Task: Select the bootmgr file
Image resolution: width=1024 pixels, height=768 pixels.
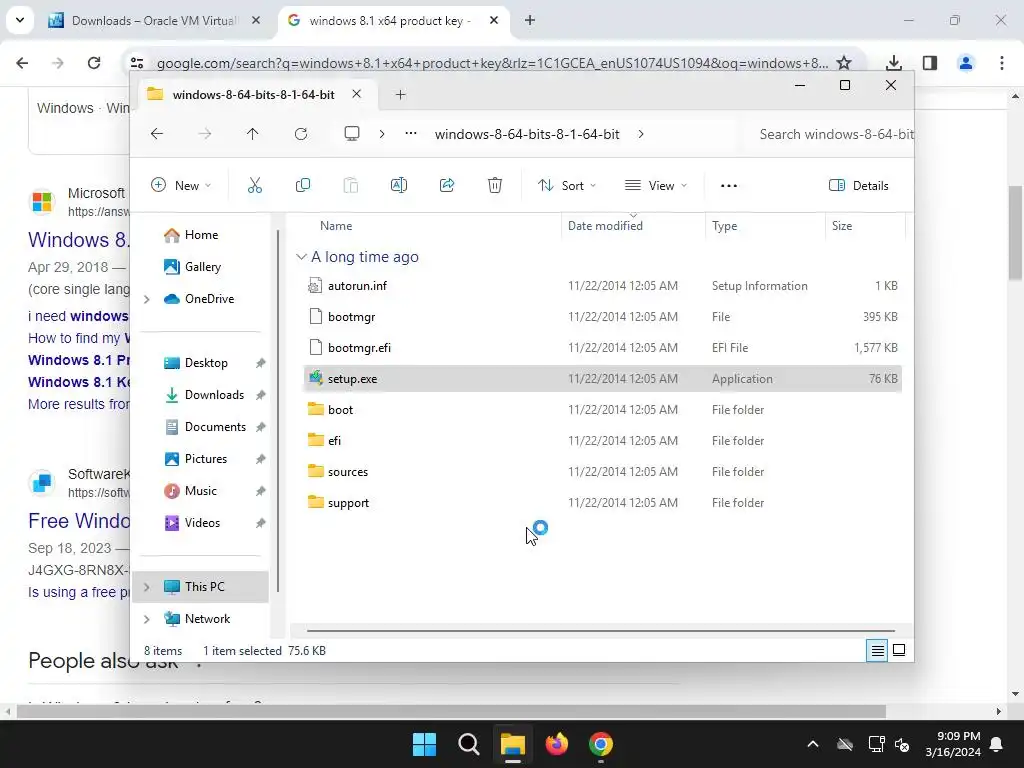Action: pyautogui.click(x=603, y=317)
